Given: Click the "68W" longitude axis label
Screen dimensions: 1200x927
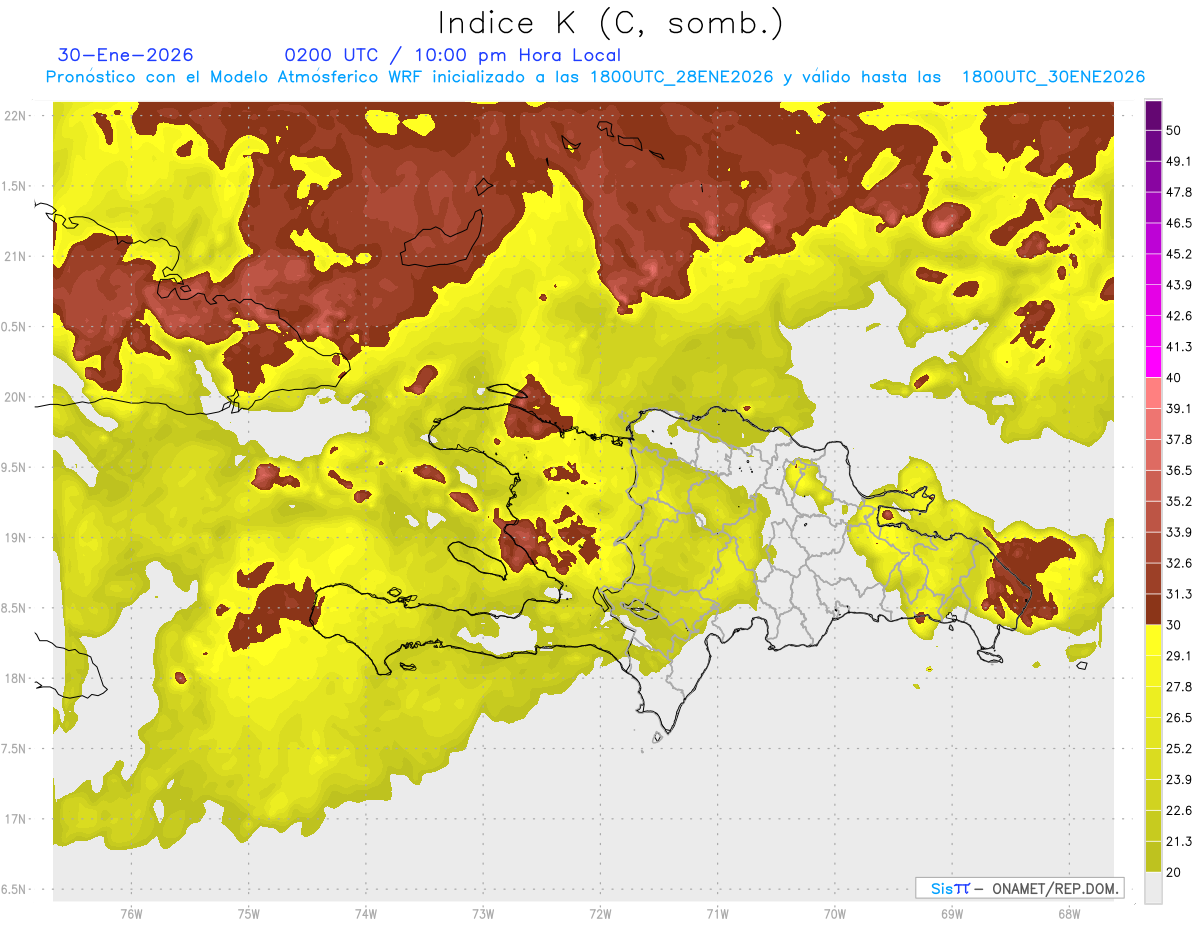Looking at the screenshot, I should 1068,914.
